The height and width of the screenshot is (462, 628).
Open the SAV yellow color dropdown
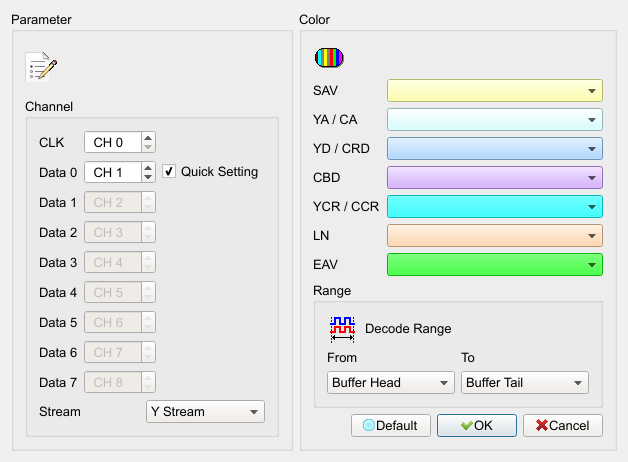(x=495, y=91)
